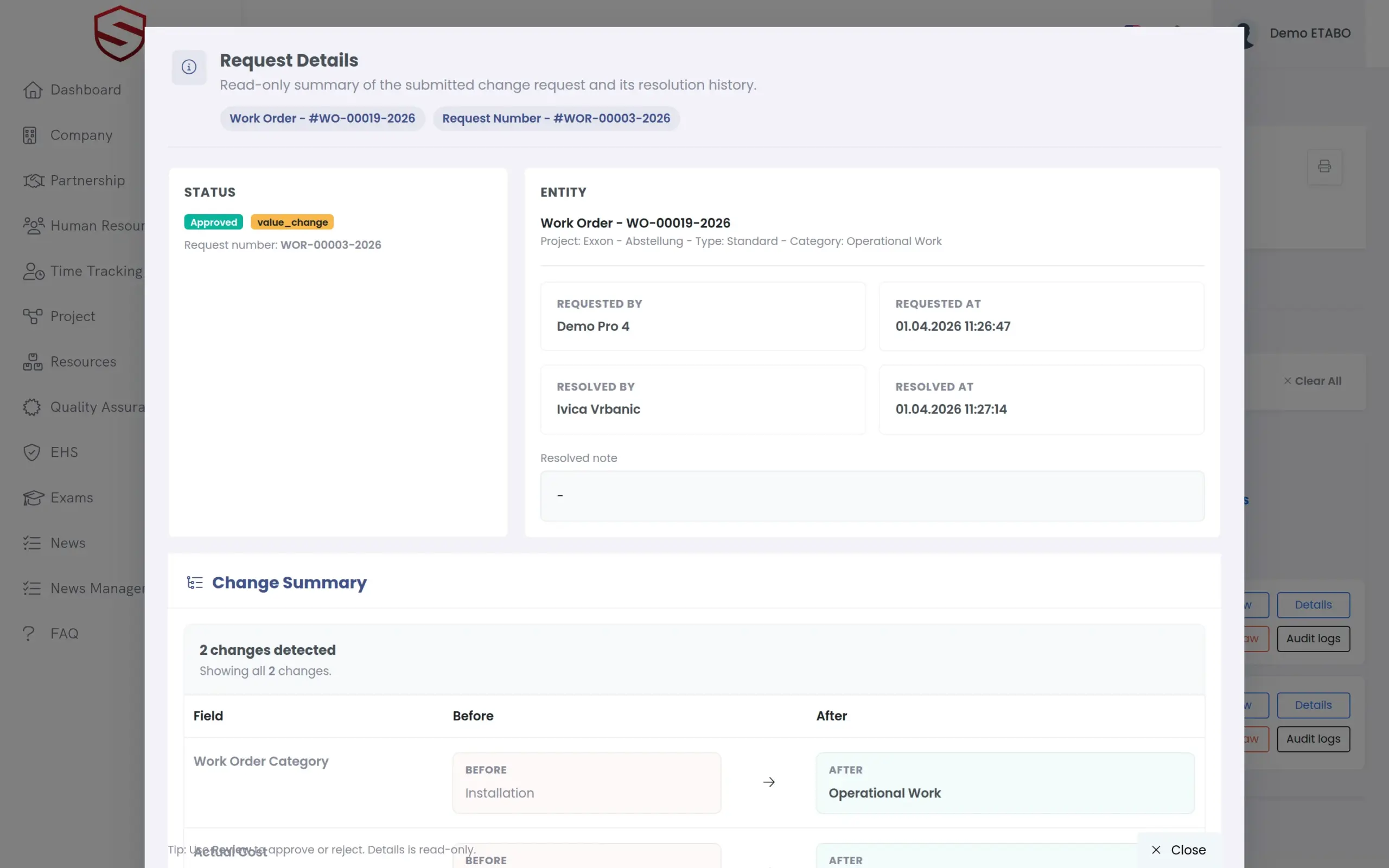Click the Exams graduation cap icon
Viewport: 1389px width, 868px height.
pyautogui.click(x=33, y=499)
